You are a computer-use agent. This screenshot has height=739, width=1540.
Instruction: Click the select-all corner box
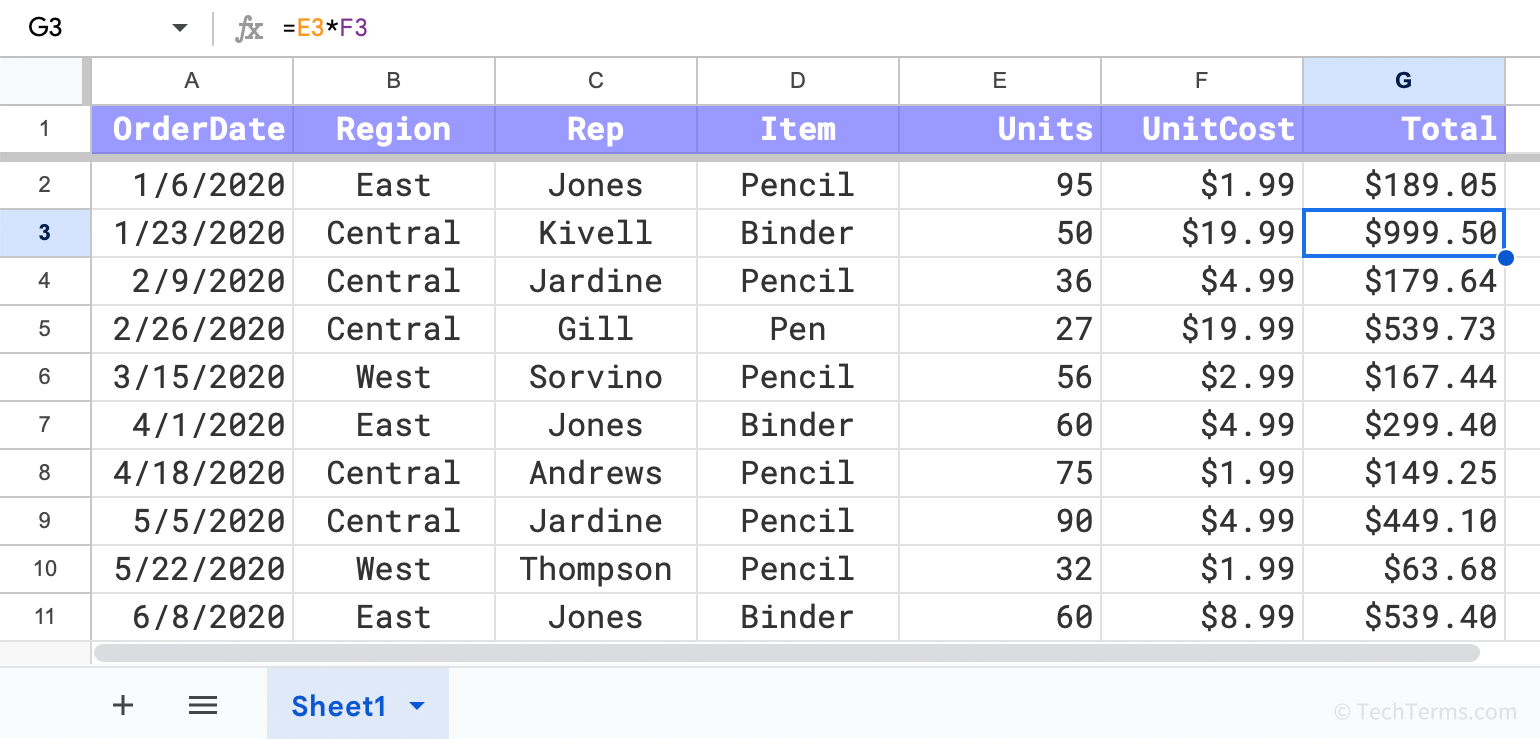(45, 81)
